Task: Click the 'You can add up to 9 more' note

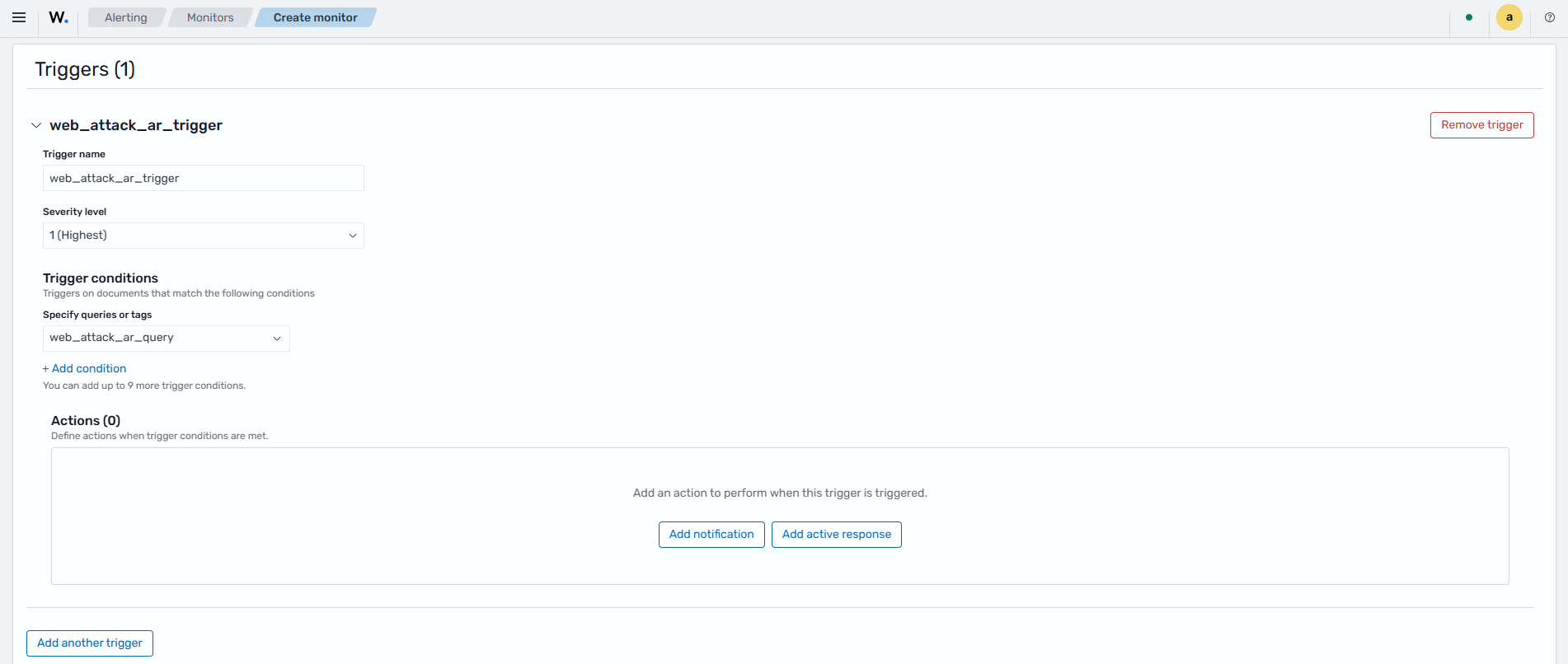Action: (x=144, y=386)
